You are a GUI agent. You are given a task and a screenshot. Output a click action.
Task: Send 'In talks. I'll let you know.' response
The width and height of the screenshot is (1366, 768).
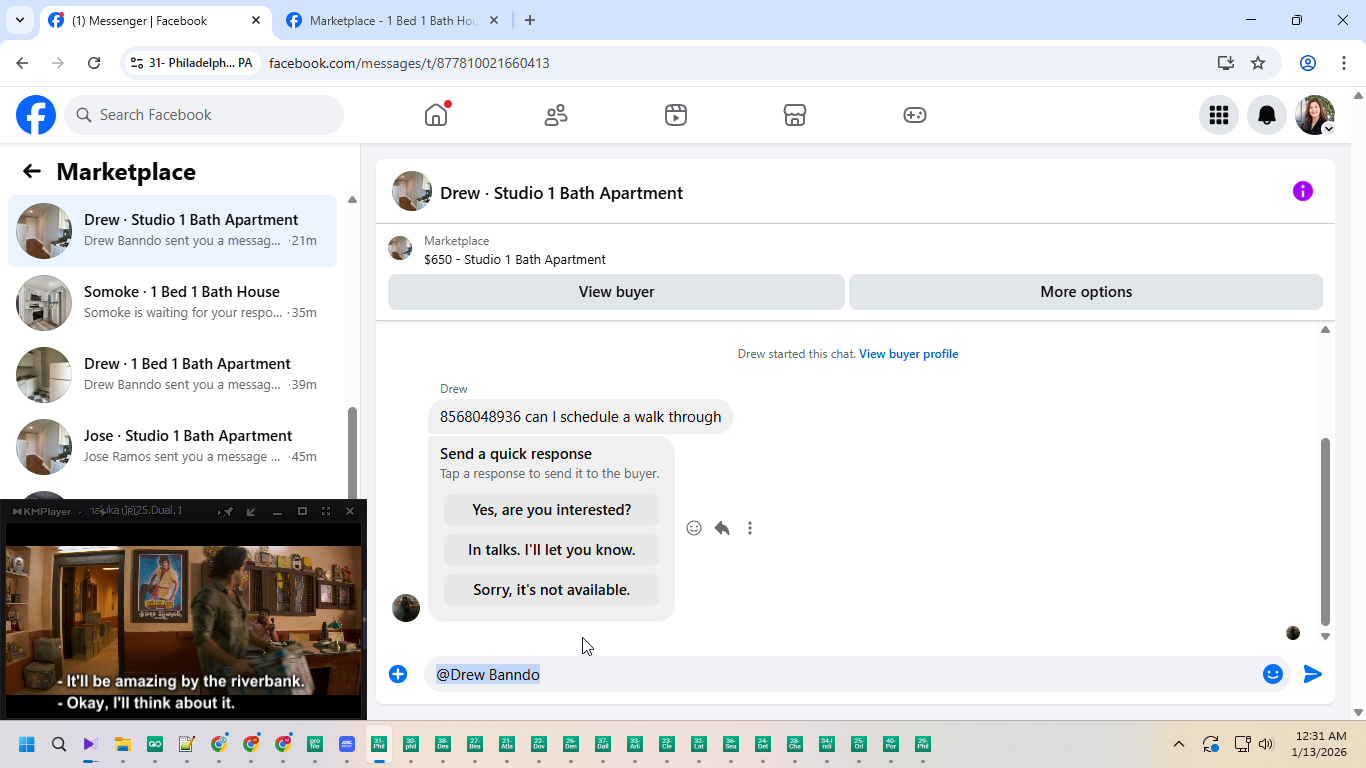552,550
